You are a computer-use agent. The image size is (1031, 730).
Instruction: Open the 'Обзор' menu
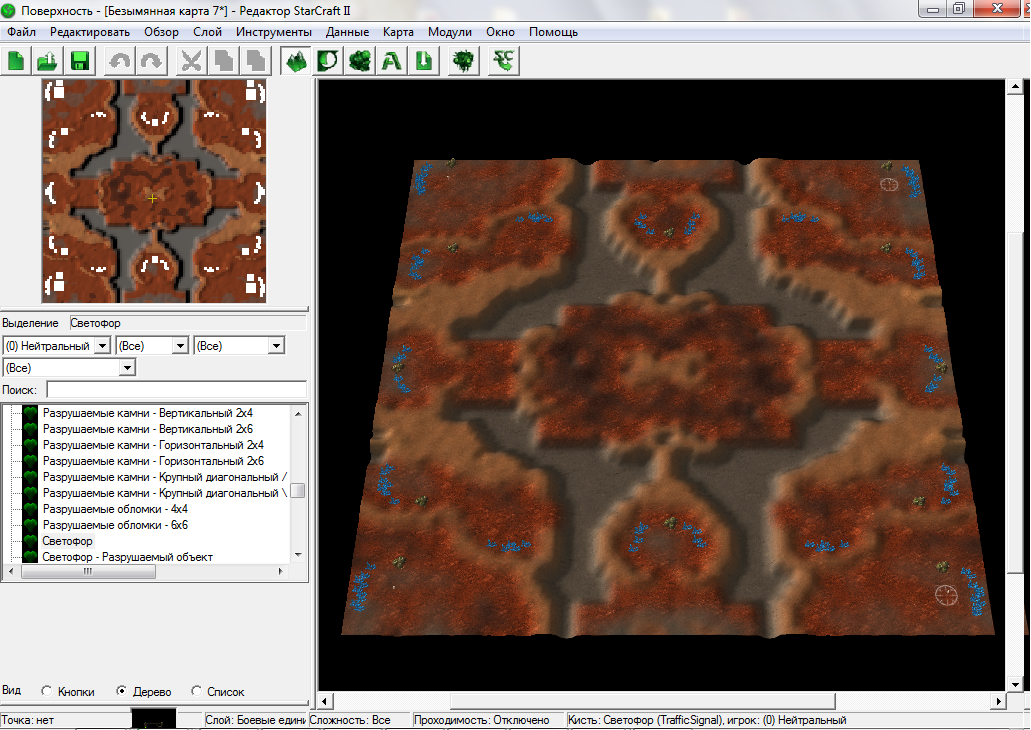(162, 32)
